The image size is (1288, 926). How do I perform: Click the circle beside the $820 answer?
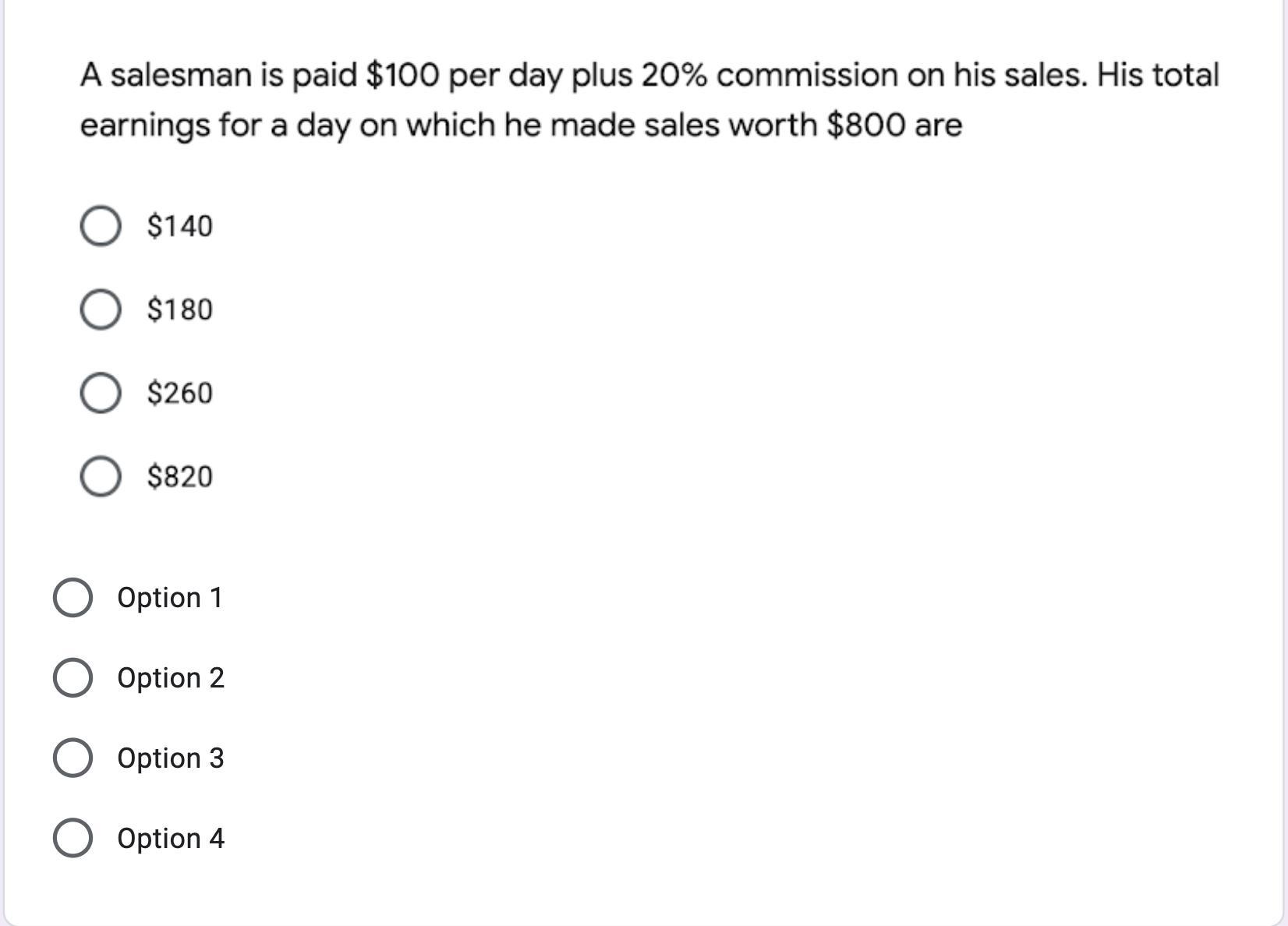101,476
